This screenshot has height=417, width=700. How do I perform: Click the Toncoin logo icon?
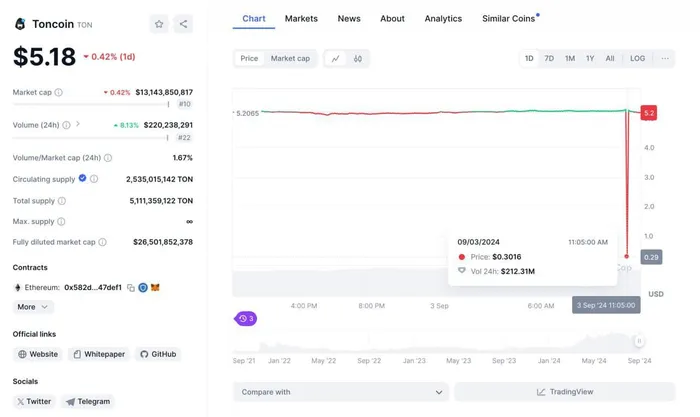pos(20,24)
